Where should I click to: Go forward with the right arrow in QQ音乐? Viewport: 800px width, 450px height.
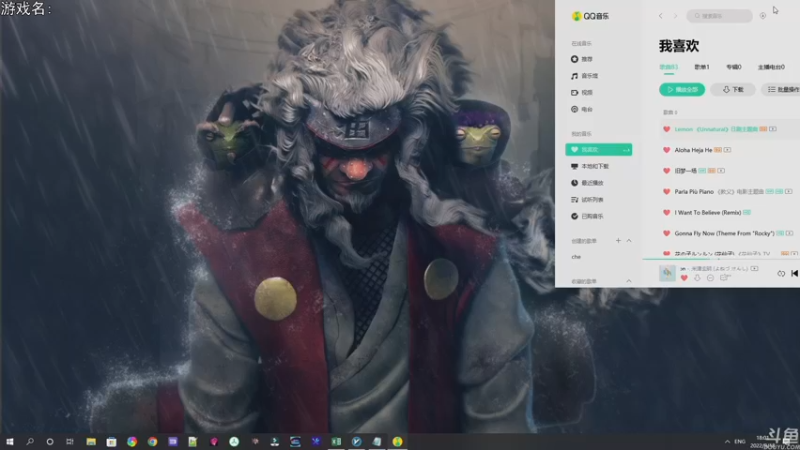click(x=675, y=16)
